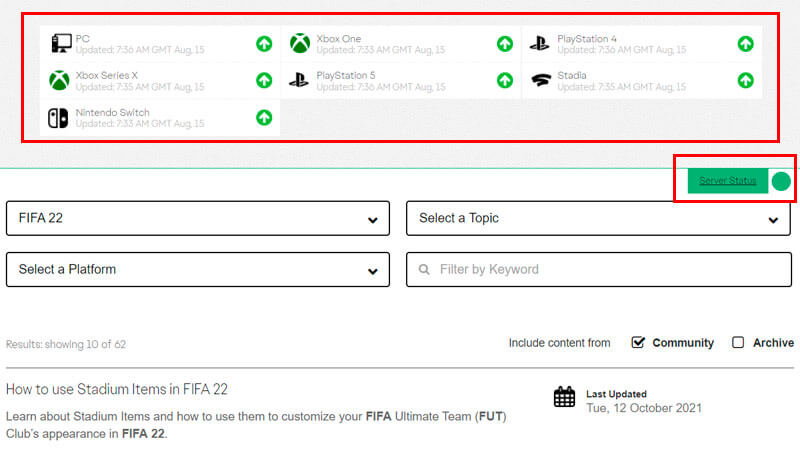Click the magnifier icon in keyword filter
800x450 pixels.
tap(424, 269)
